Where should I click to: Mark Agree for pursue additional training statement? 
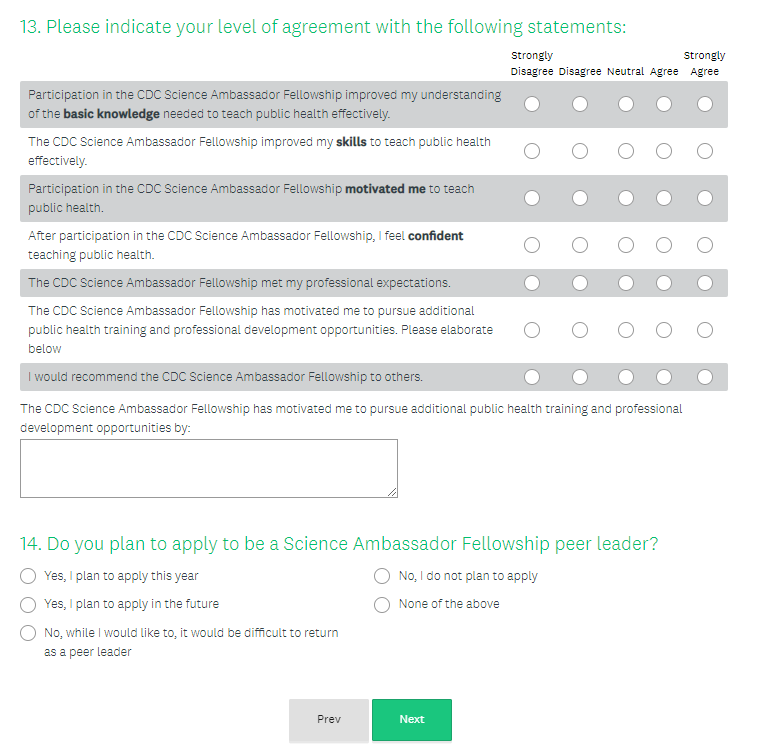(664, 330)
